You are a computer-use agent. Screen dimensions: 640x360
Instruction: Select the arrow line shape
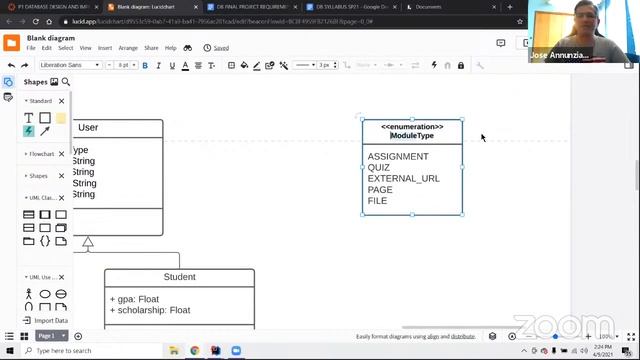click(x=45, y=131)
